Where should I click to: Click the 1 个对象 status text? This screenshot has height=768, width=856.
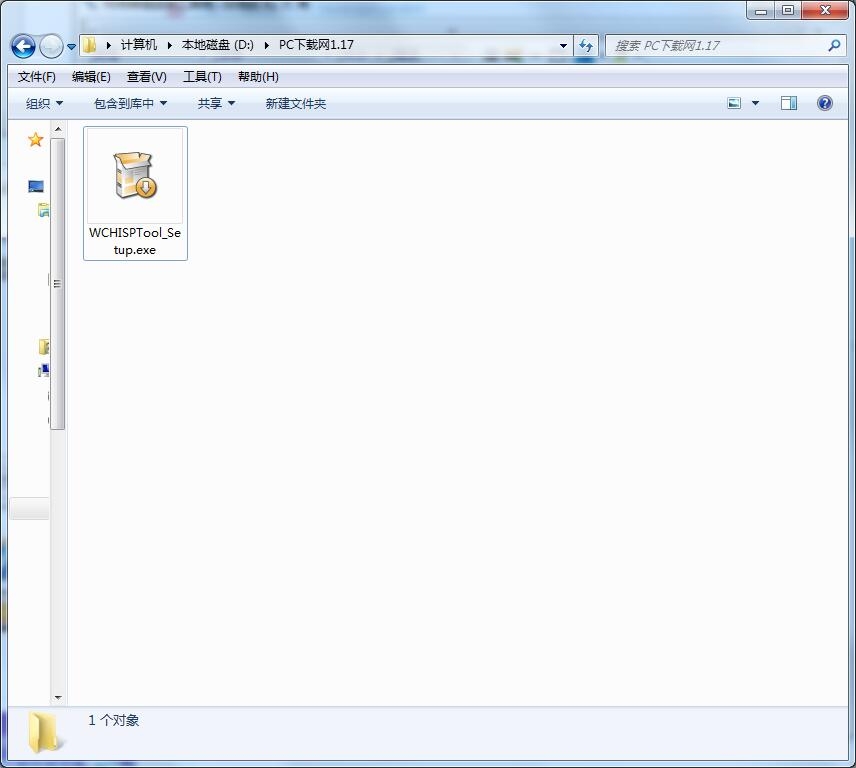[x=114, y=721]
